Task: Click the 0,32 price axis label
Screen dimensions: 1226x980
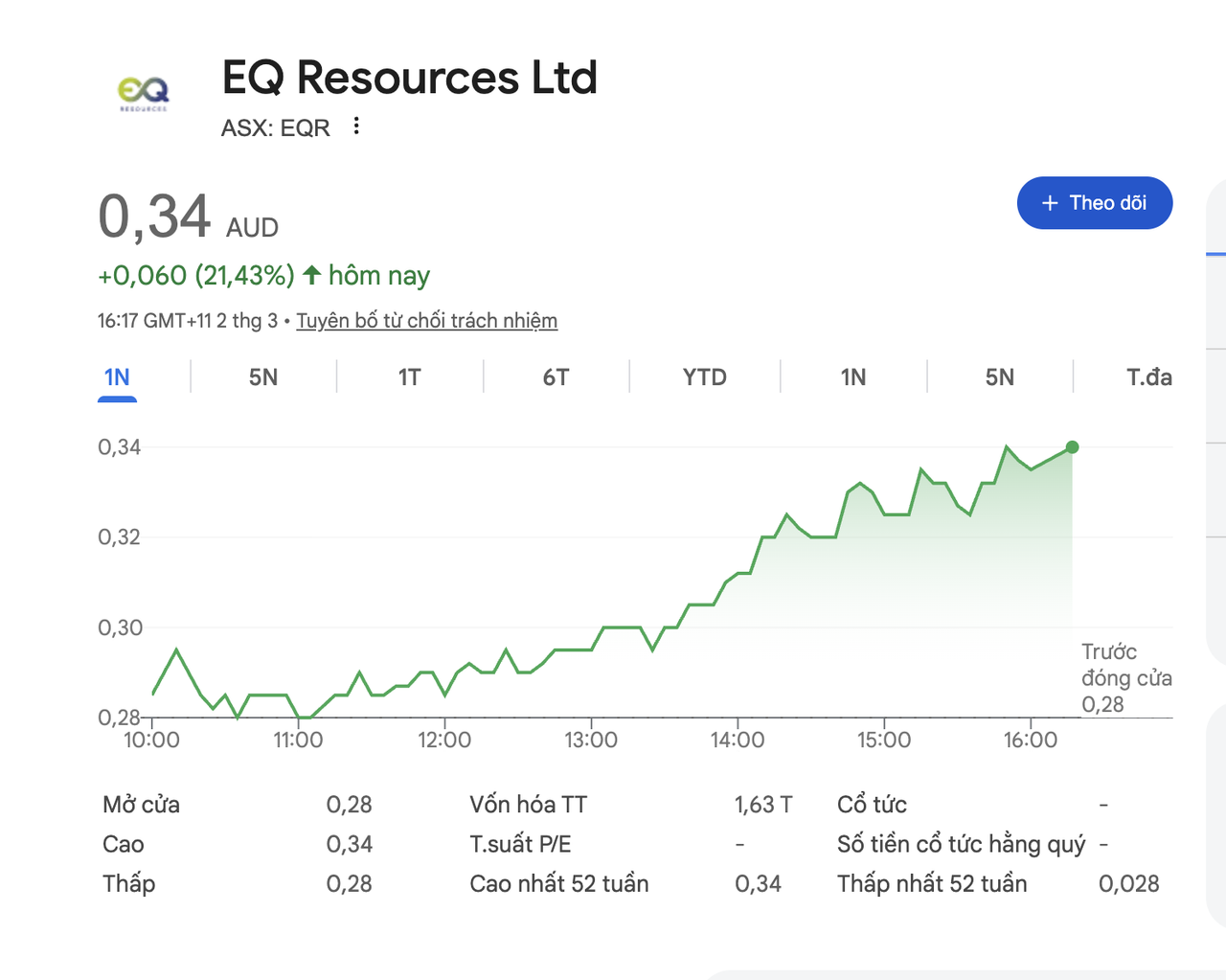Action: click(120, 537)
